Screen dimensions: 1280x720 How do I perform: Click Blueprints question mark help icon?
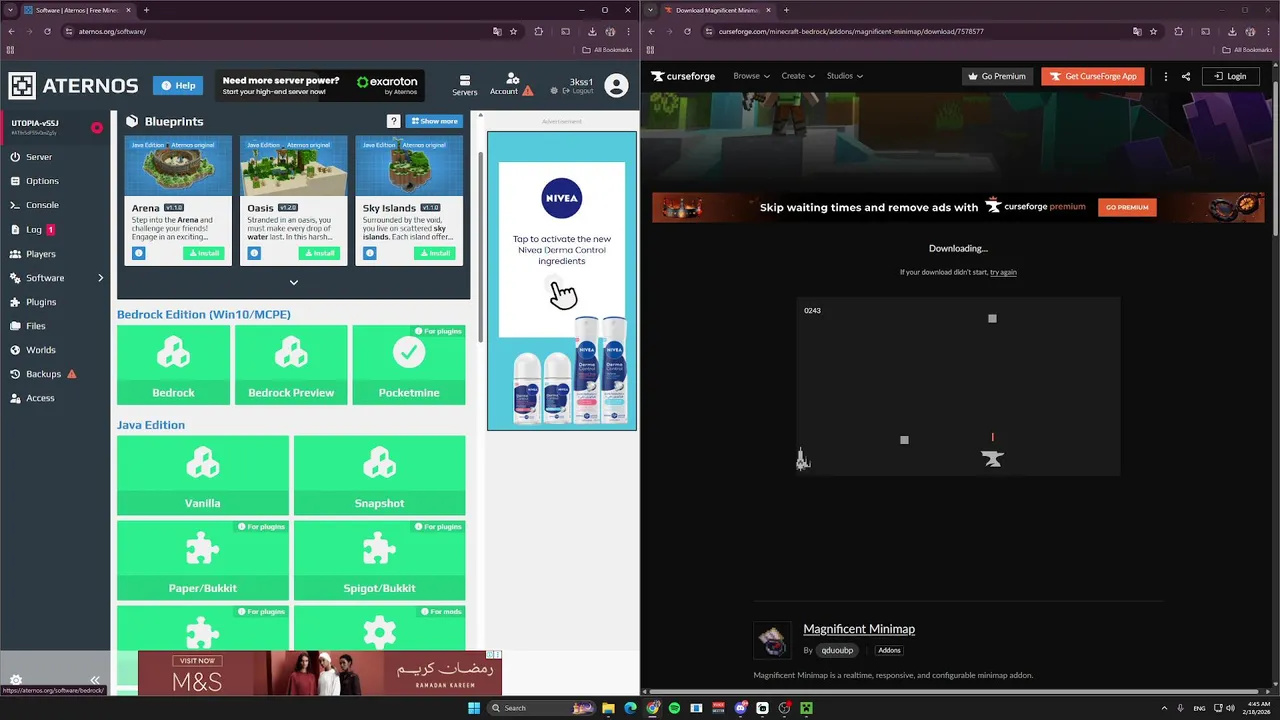tap(394, 121)
